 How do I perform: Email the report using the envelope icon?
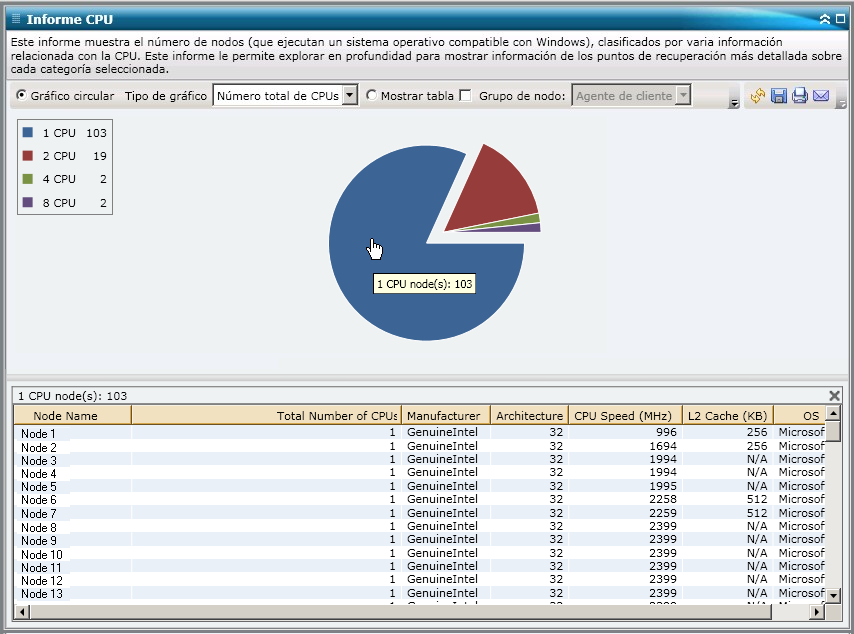coord(821,96)
